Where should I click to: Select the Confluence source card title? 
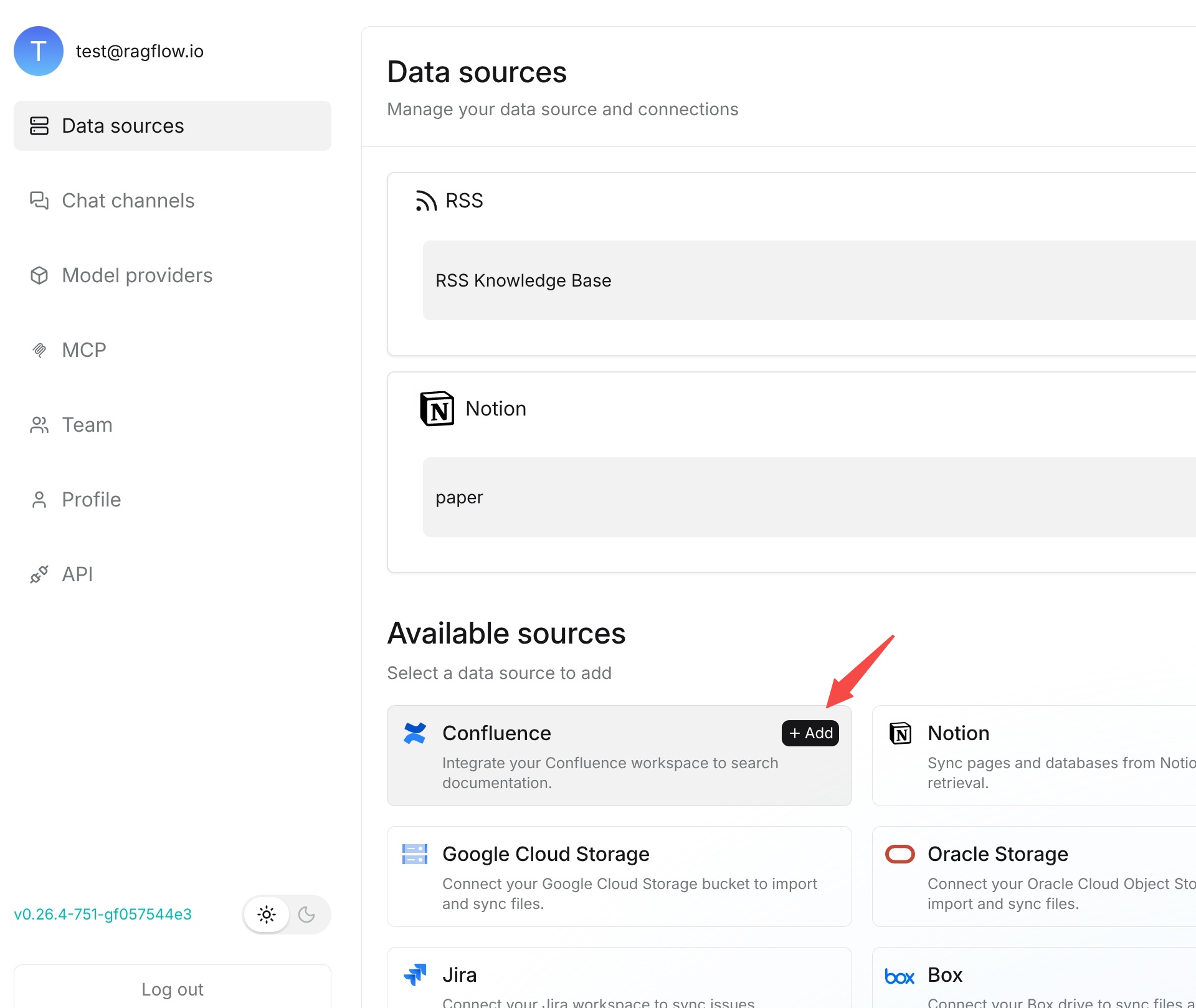[x=496, y=733]
